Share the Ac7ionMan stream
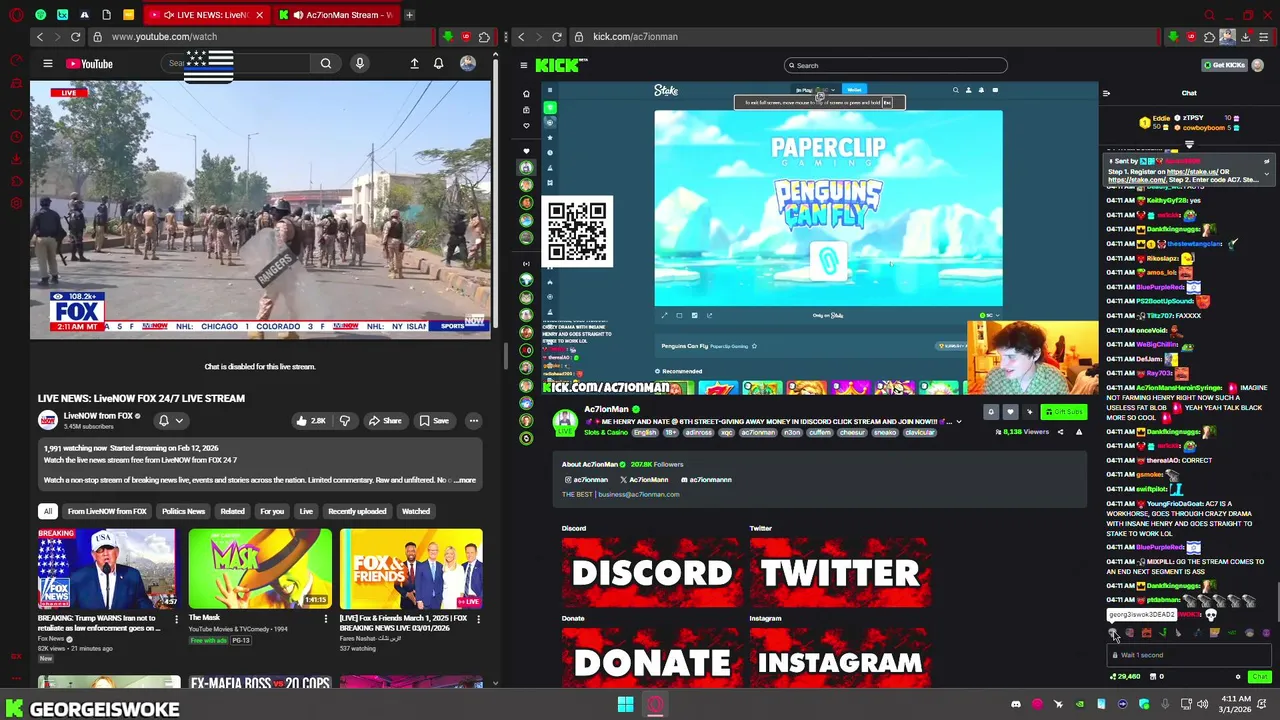The image size is (1280, 720). [x=1060, y=432]
